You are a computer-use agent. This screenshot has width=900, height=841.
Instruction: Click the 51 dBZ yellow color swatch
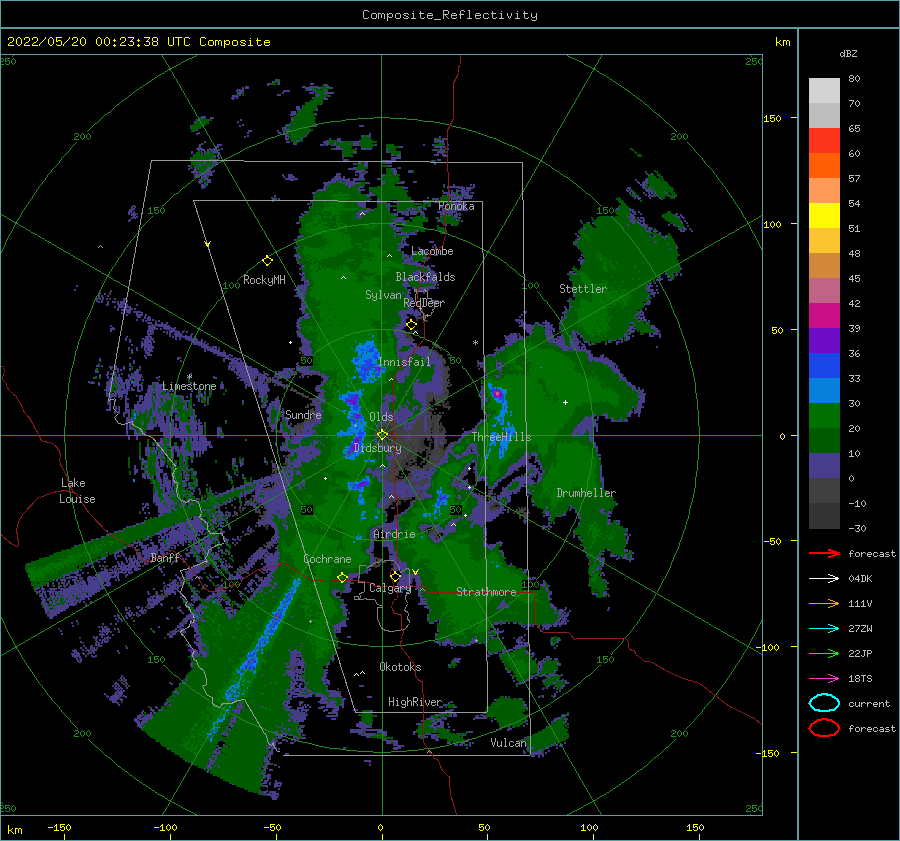tap(824, 216)
